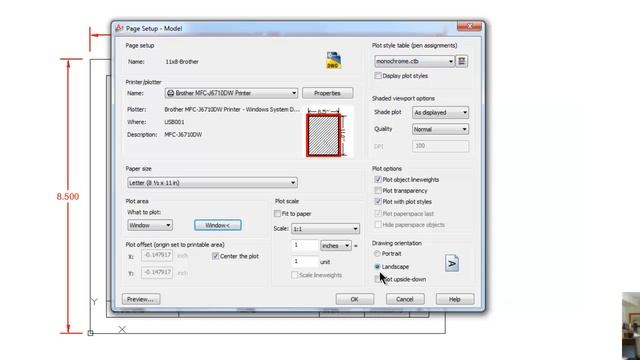Enable Fit to paper checkbox
The image size is (640, 360).
coord(278,213)
